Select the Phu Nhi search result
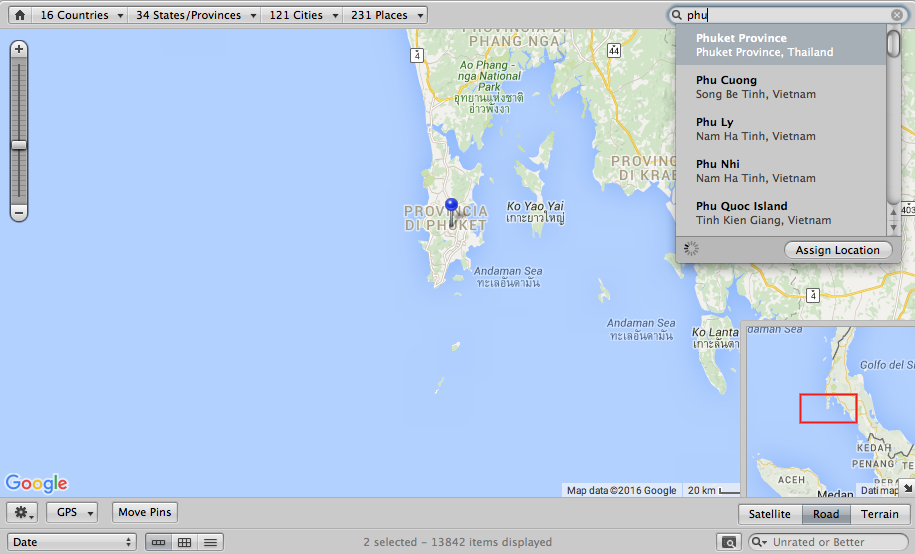 coord(781,171)
